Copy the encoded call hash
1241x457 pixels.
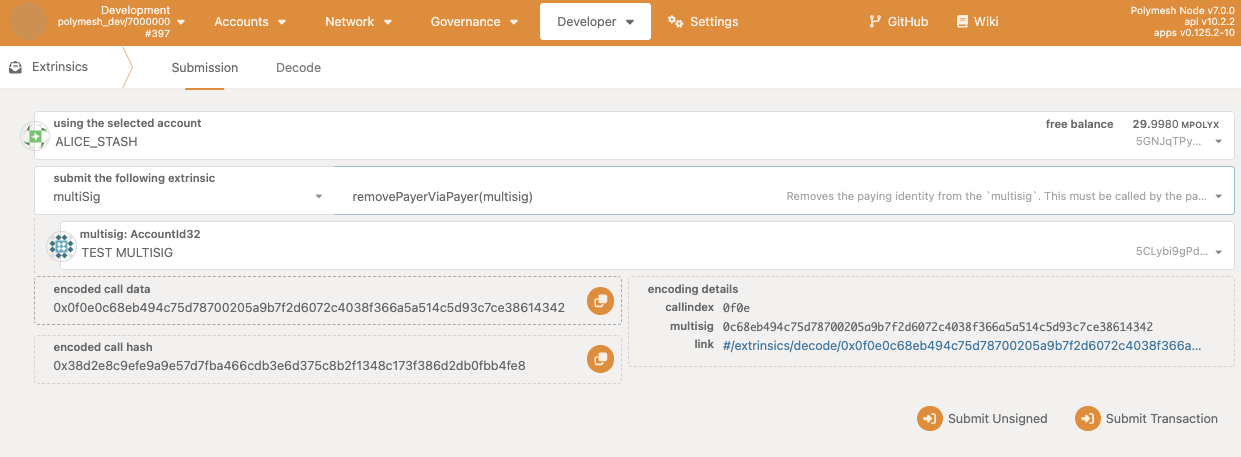pos(600,358)
